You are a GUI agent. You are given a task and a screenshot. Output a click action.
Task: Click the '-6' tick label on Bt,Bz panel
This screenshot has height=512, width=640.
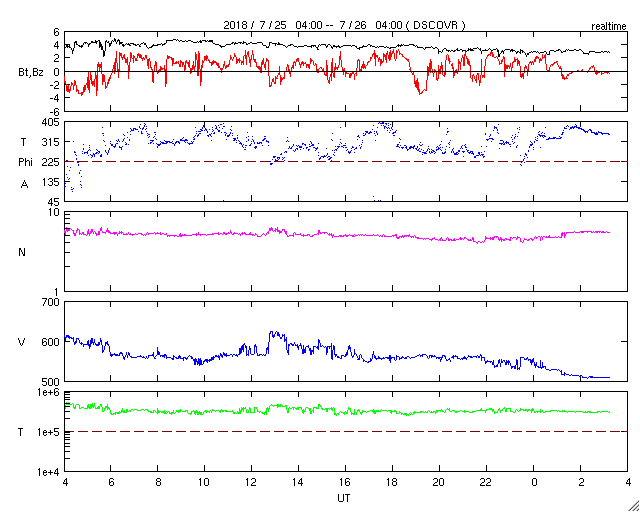55,112
